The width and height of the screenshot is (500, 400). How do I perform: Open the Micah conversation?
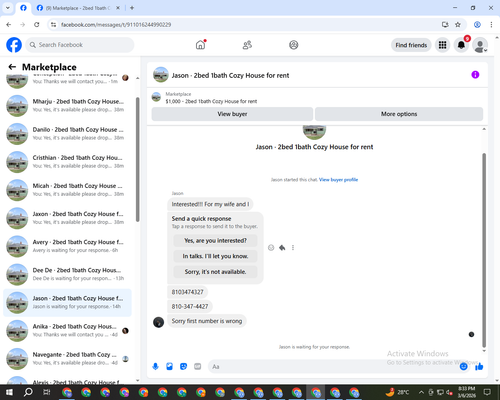pos(67,190)
